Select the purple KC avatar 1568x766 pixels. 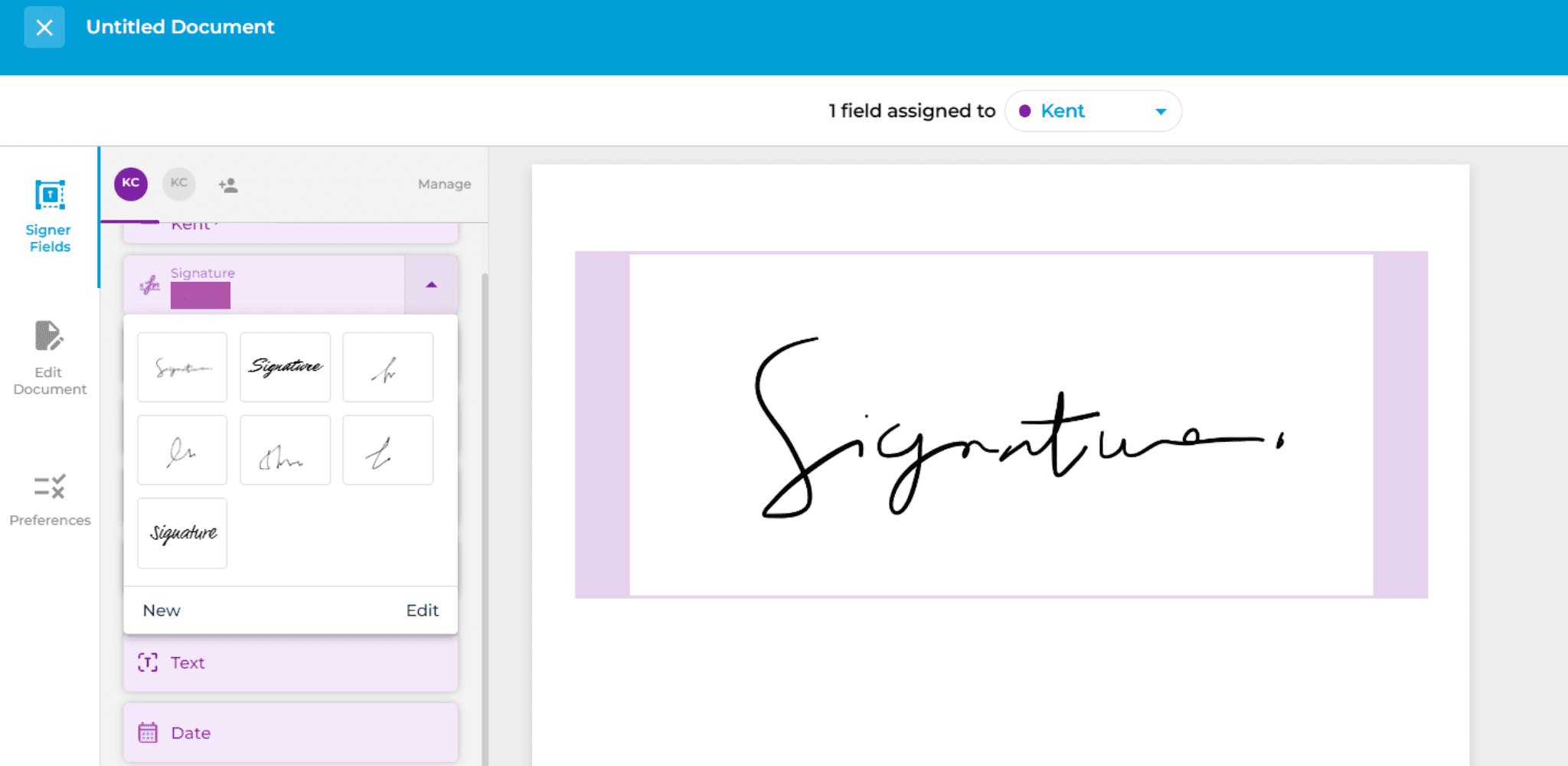(130, 184)
